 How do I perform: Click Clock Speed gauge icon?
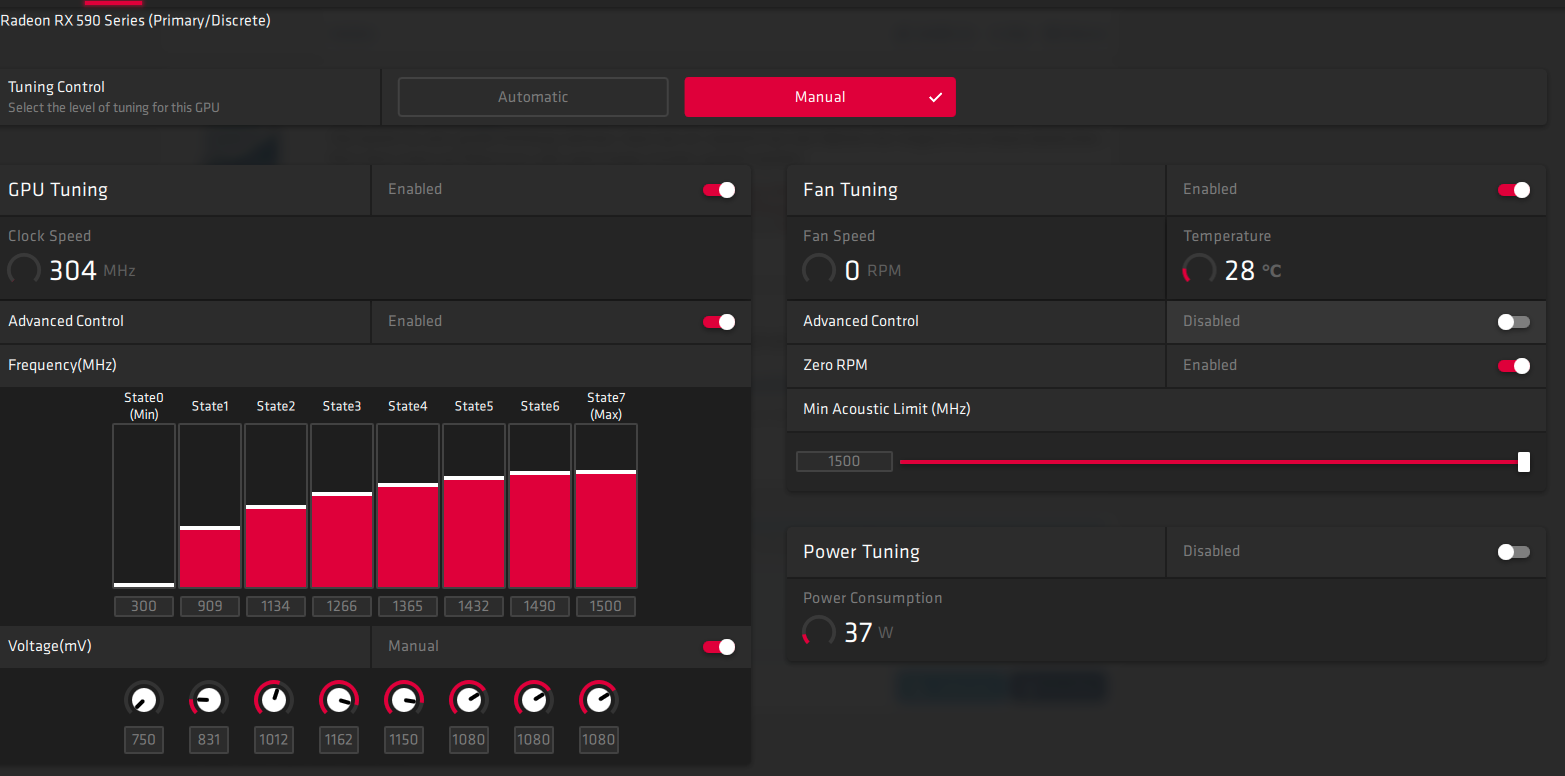(24, 270)
